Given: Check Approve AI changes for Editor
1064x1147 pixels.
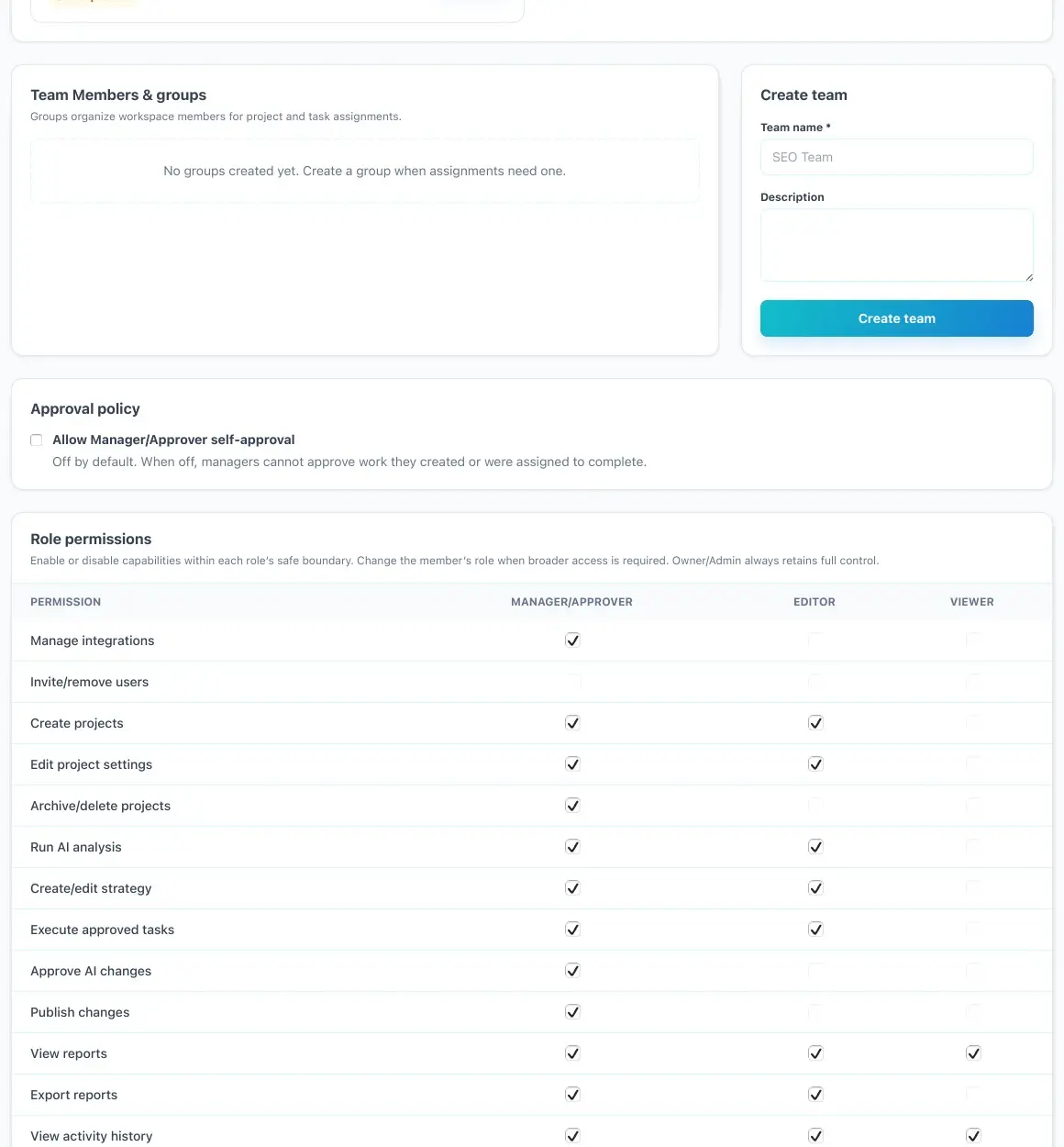Looking at the screenshot, I should pos(815,971).
